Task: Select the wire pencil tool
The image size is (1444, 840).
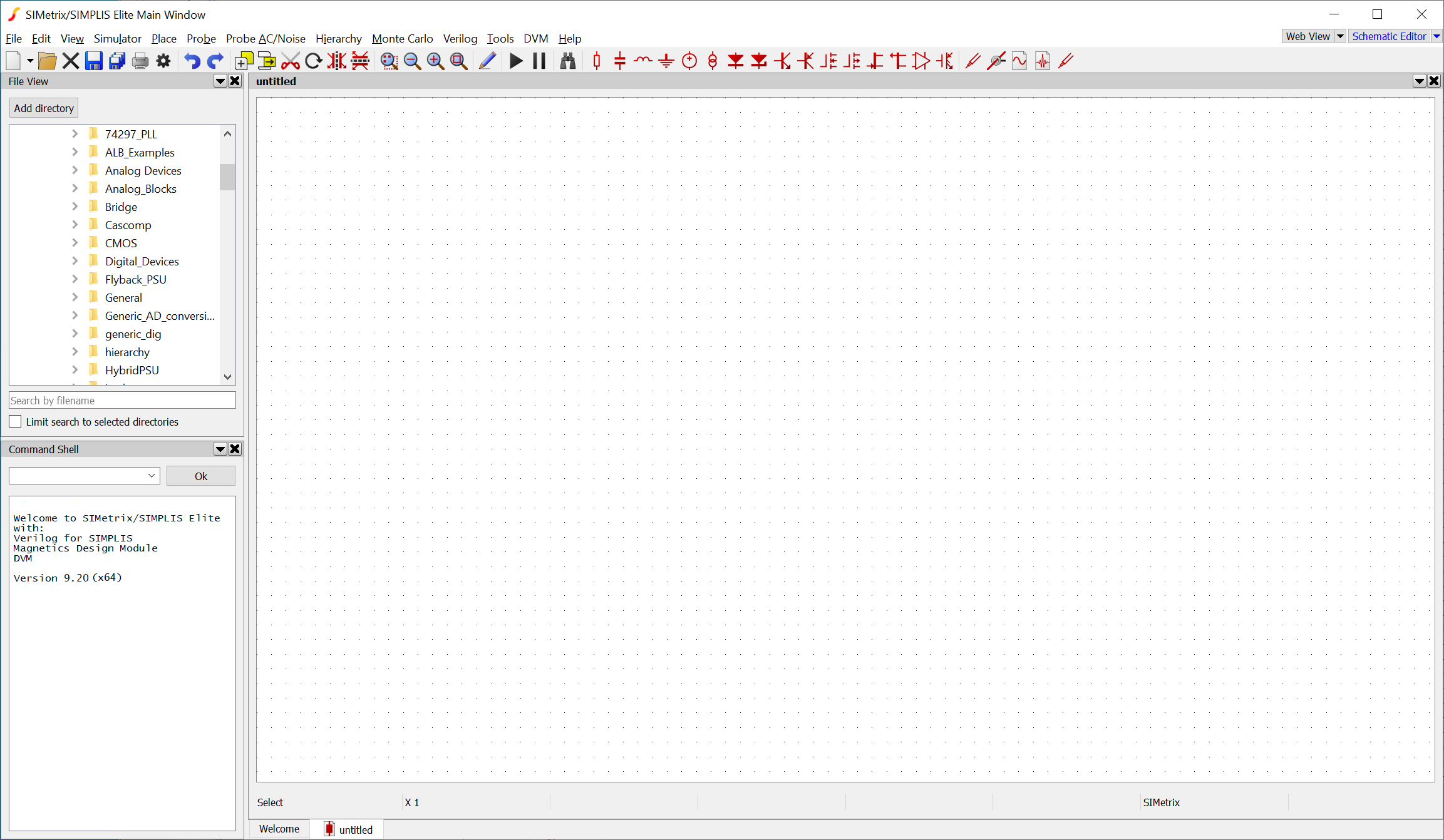Action: (x=487, y=61)
